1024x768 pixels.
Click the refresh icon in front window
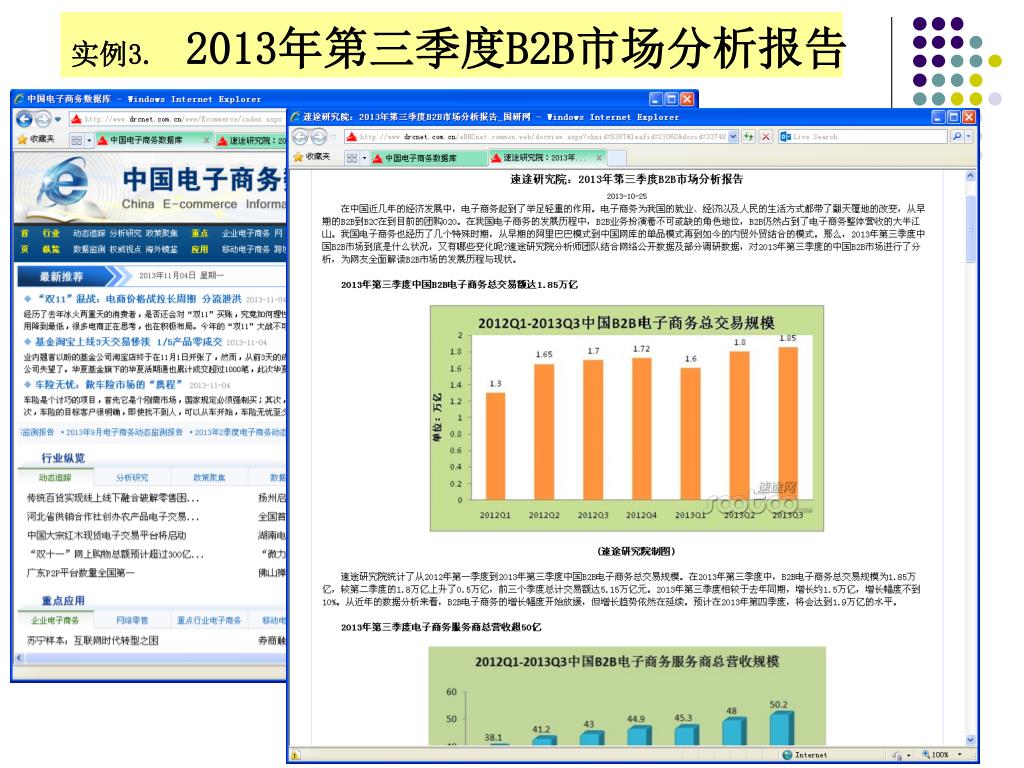pos(748,136)
